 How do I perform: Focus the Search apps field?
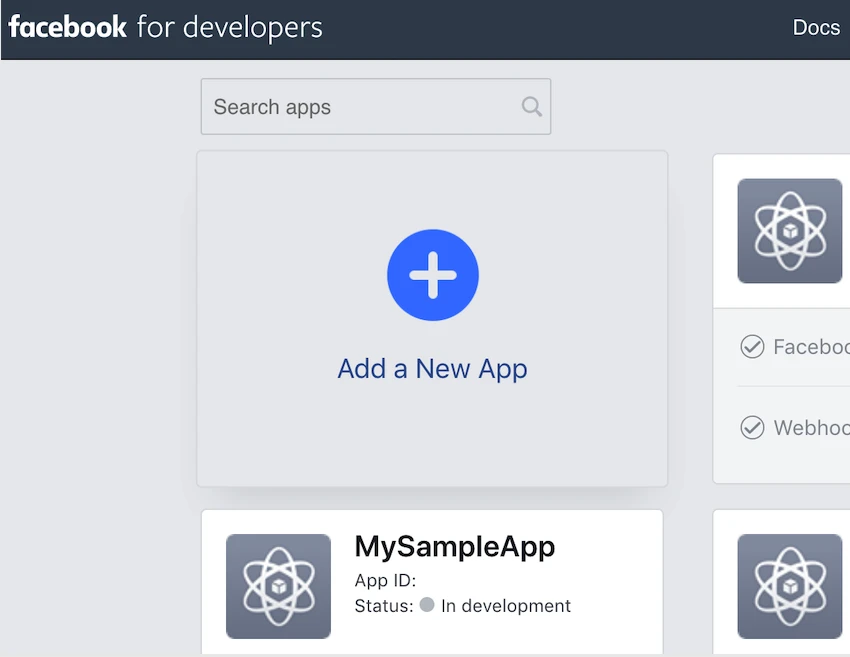376,106
